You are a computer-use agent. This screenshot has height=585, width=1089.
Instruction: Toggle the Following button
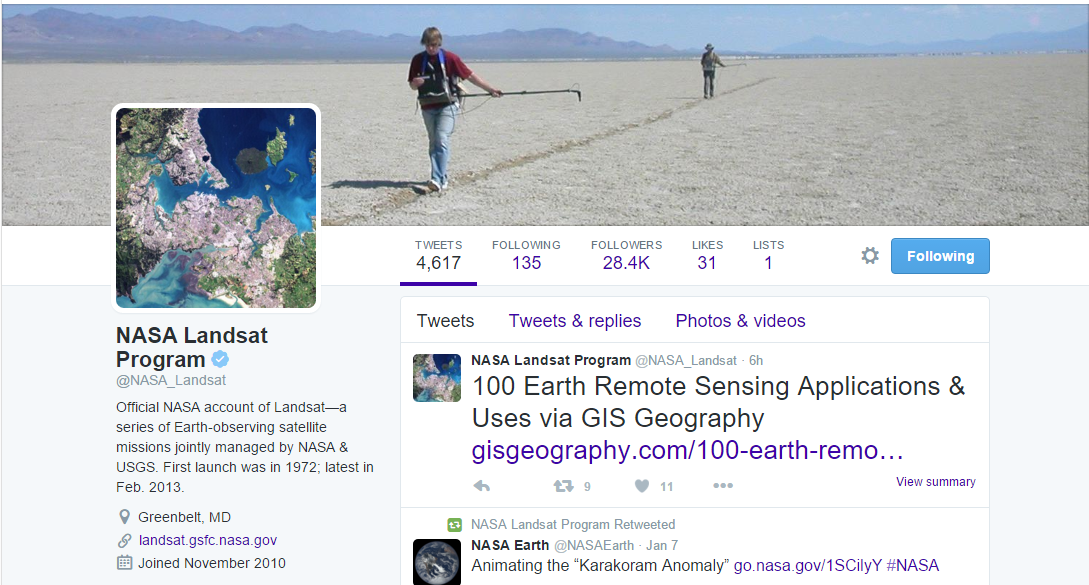pos(940,256)
